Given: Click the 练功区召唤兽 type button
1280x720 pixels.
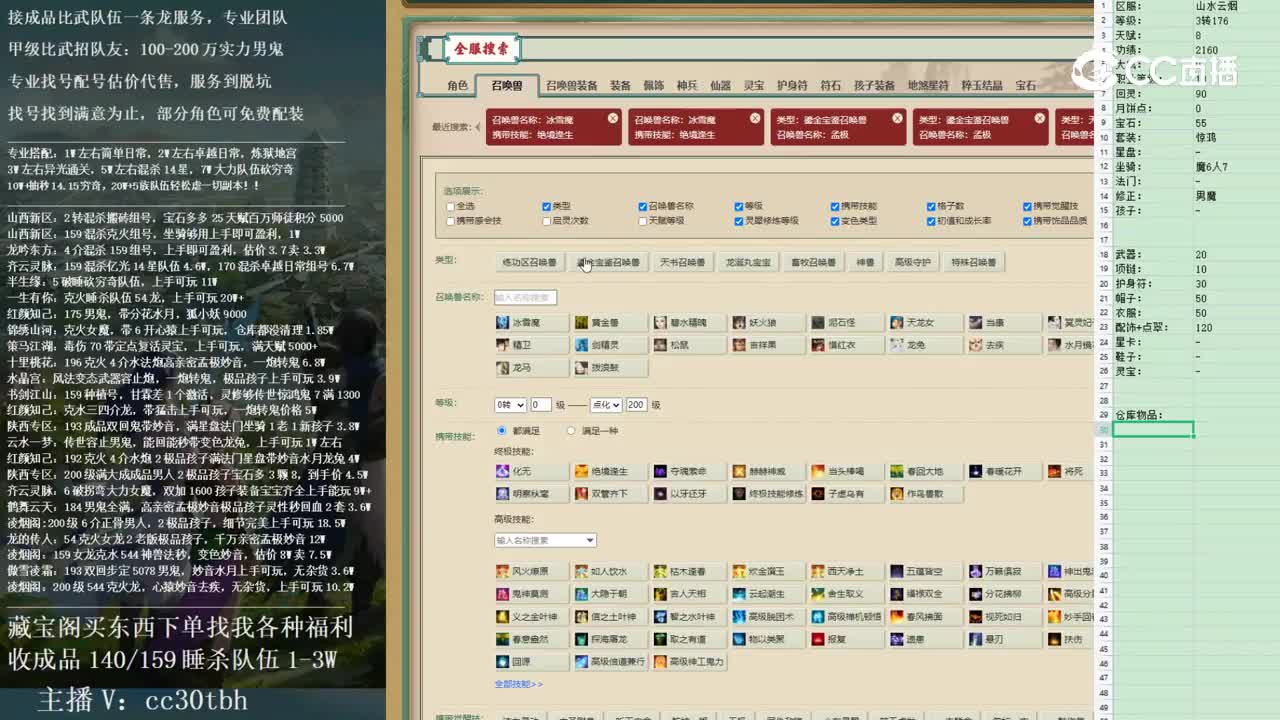Looking at the screenshot, I should pyautogui.click(x=529, y=263).
